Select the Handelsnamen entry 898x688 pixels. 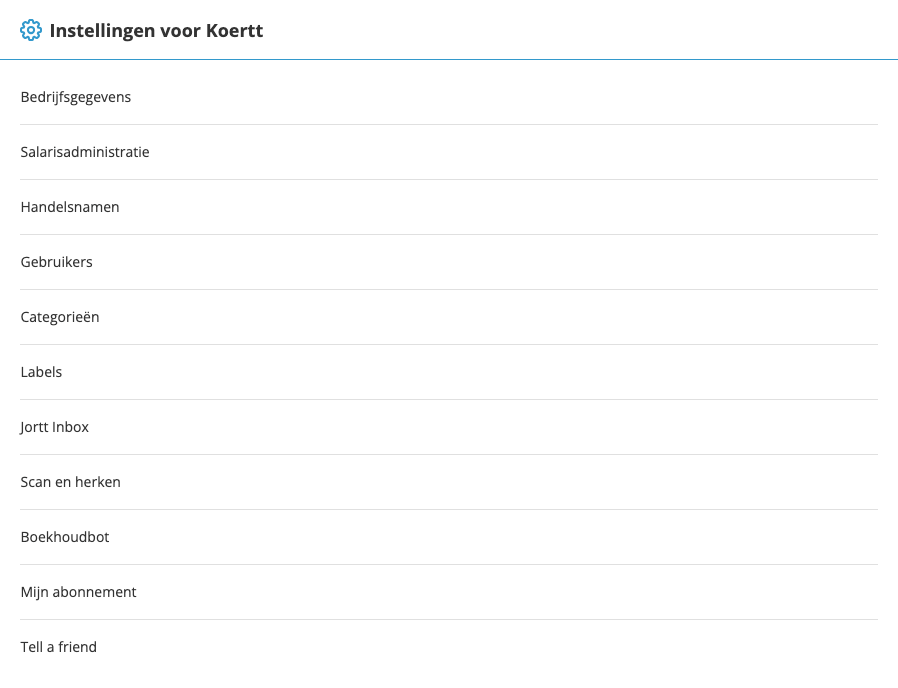(x=70, y=207)
